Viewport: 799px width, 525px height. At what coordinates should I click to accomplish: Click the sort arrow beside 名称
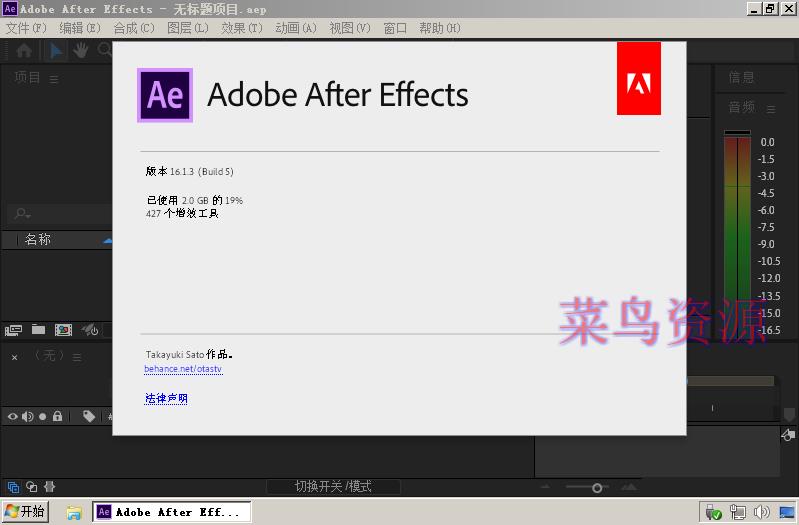(x=108, y=240)
